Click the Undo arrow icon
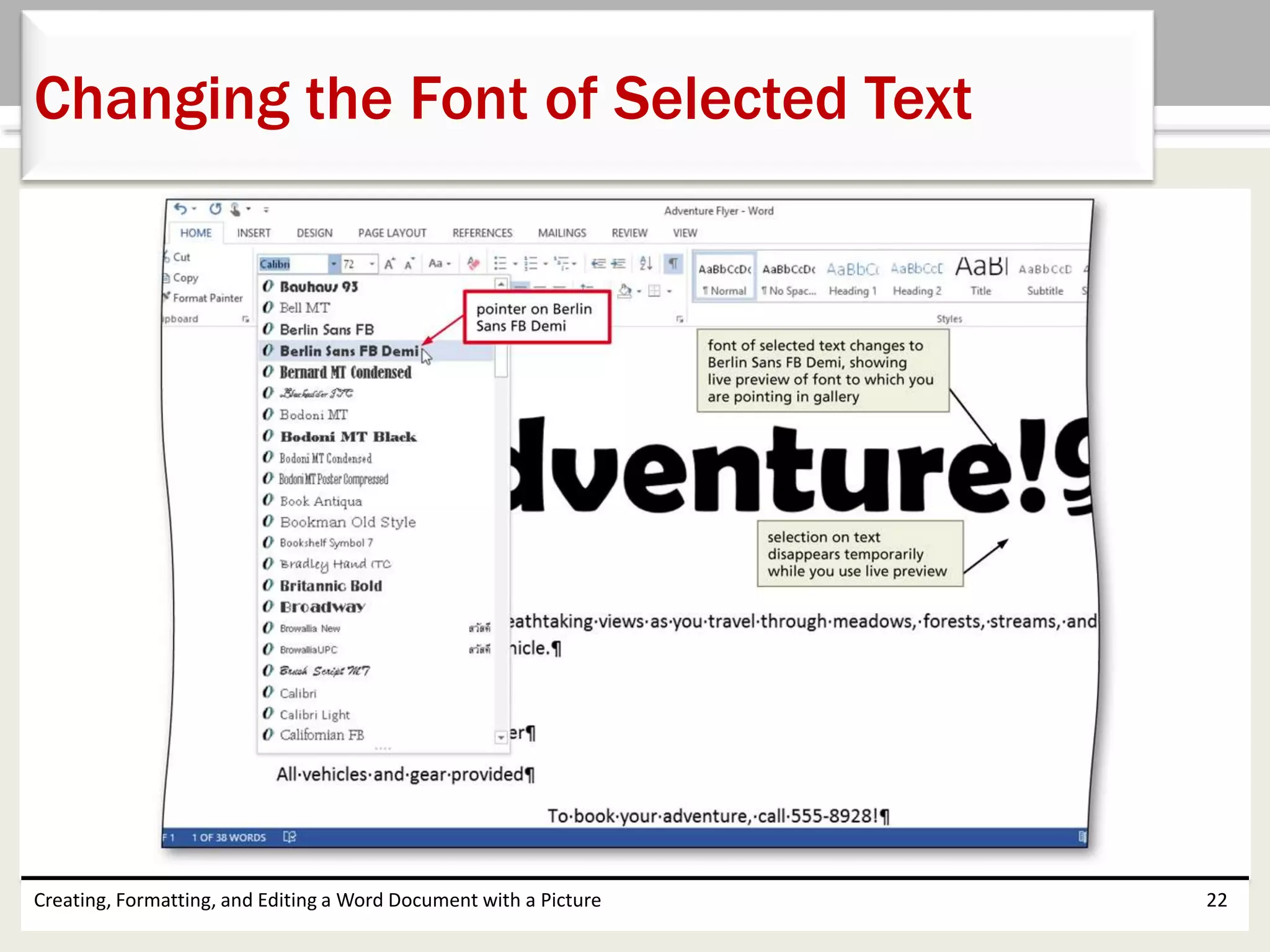Screen dimensions: 1270x952 [180, 209]
